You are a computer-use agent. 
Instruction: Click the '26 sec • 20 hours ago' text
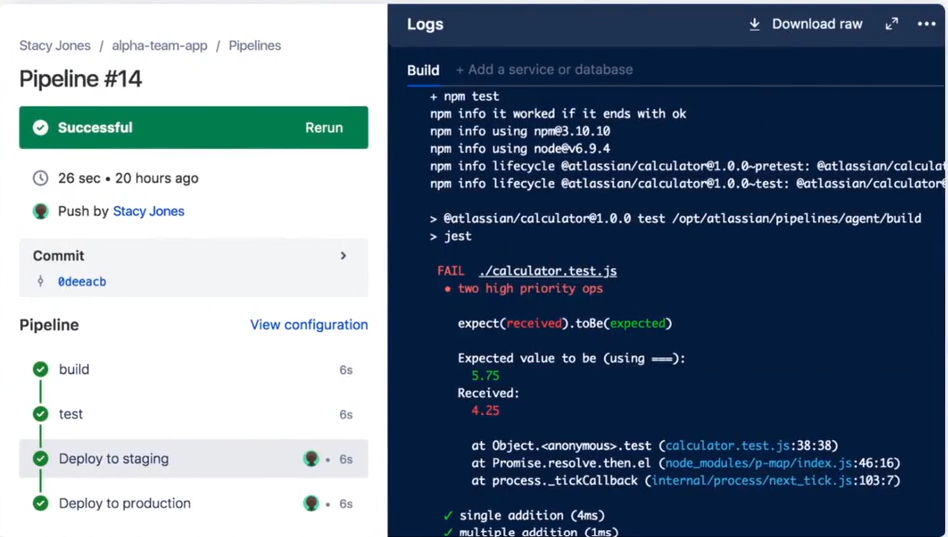(128, 178)
